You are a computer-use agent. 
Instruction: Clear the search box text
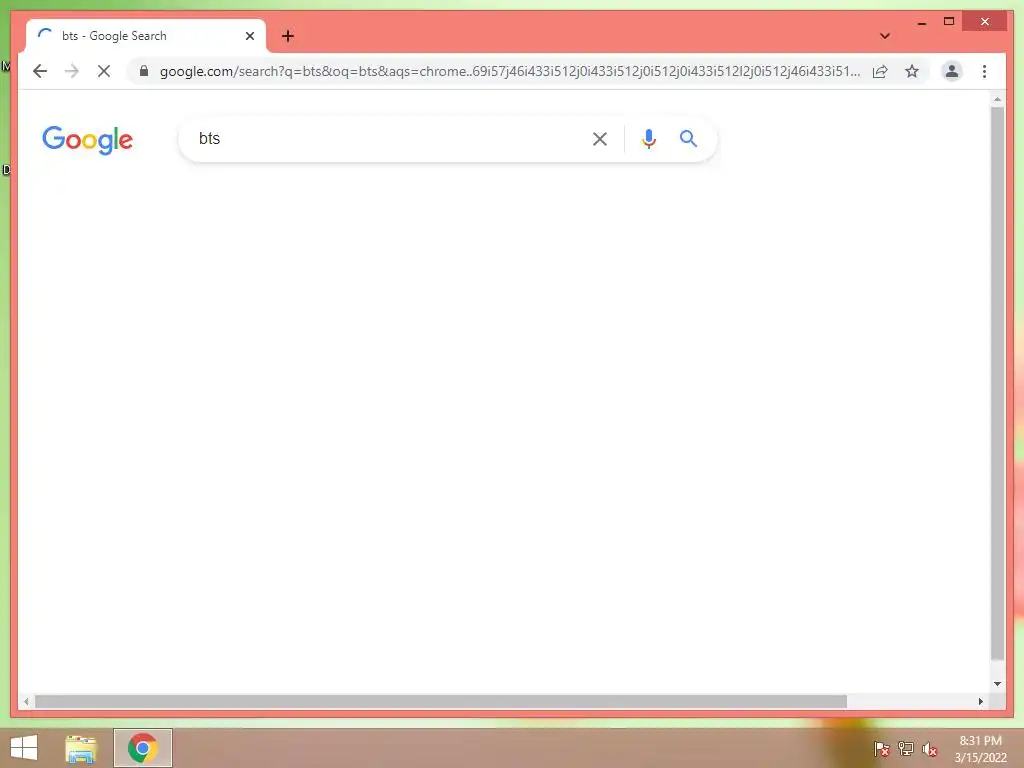pos(600,138)
